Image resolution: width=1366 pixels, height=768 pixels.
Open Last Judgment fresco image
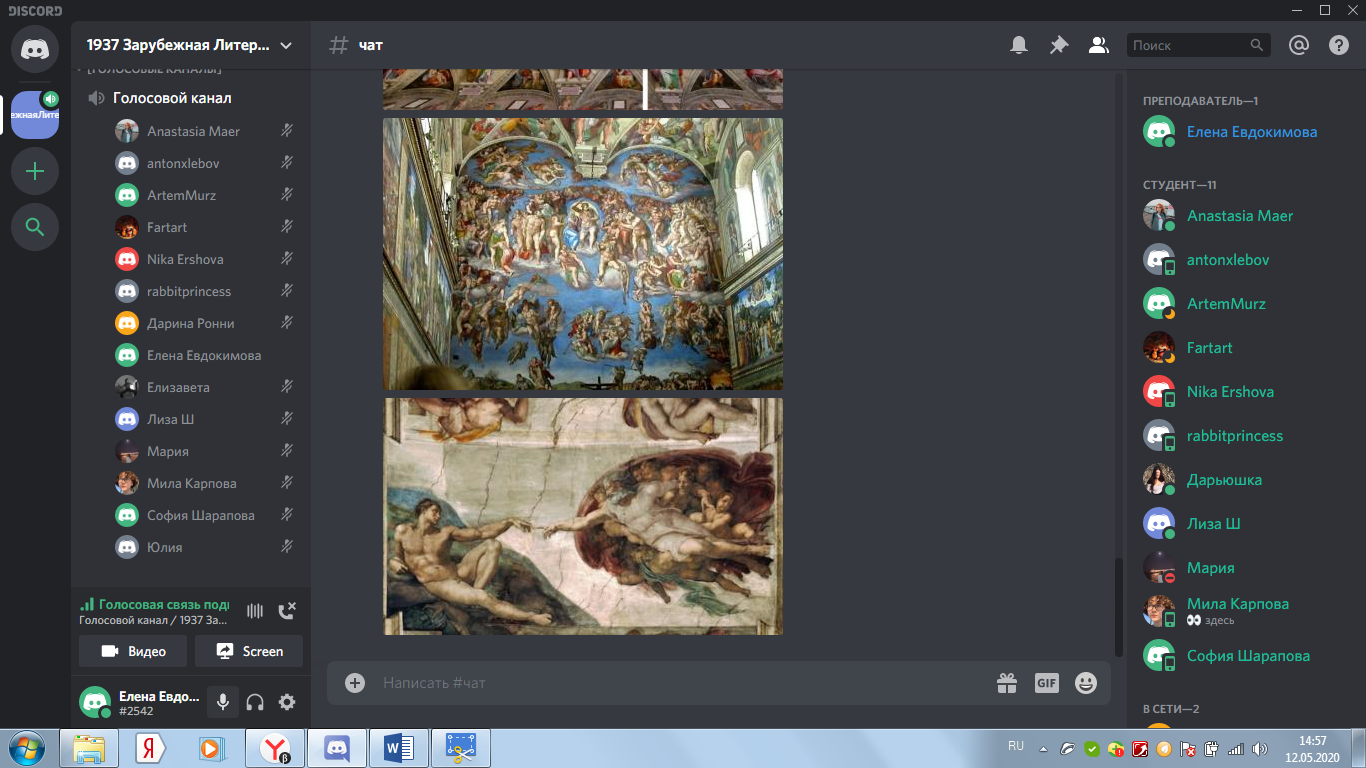[583, 254]
